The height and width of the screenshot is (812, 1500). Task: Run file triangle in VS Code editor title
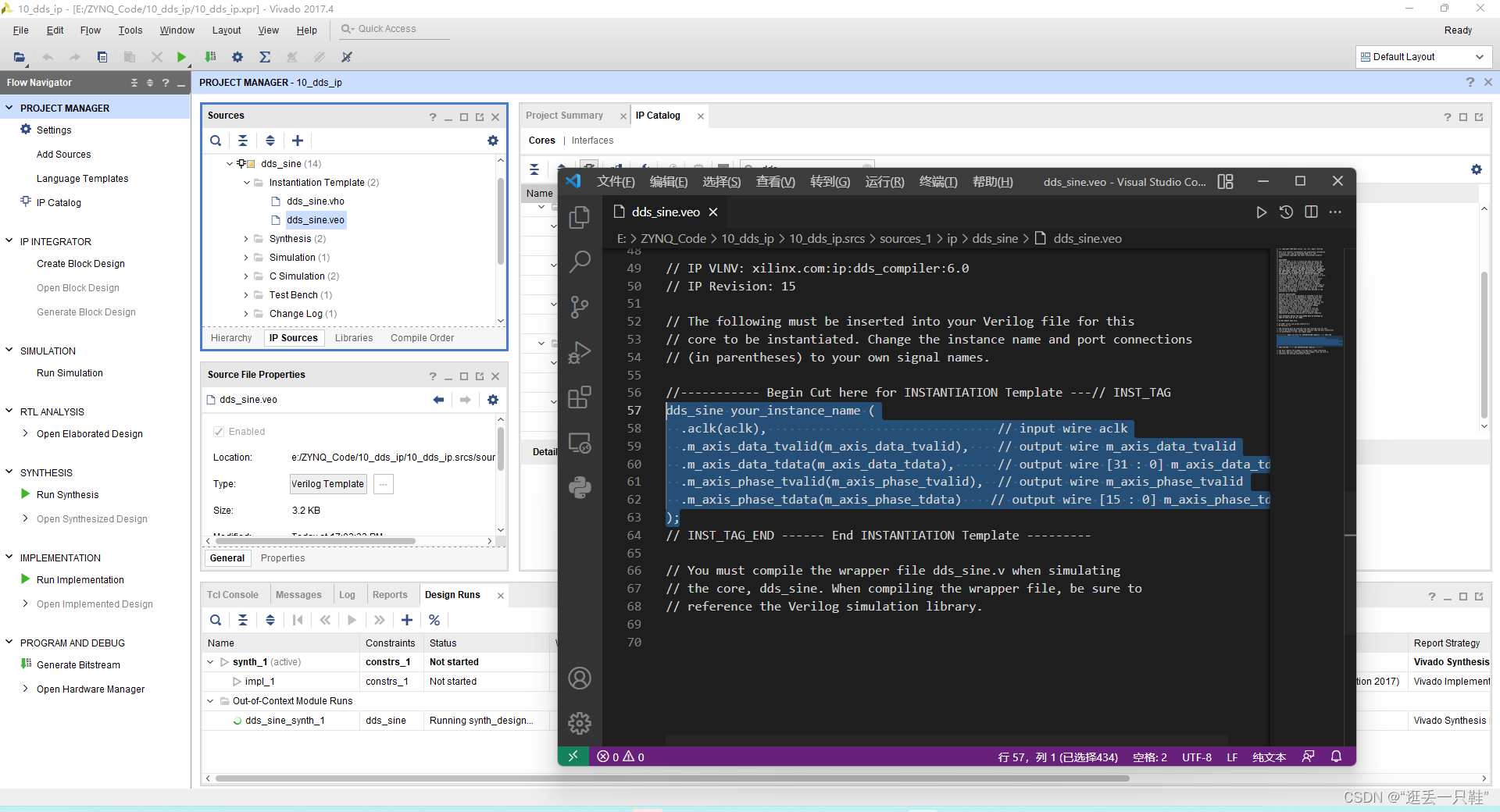pos(1261,212)
